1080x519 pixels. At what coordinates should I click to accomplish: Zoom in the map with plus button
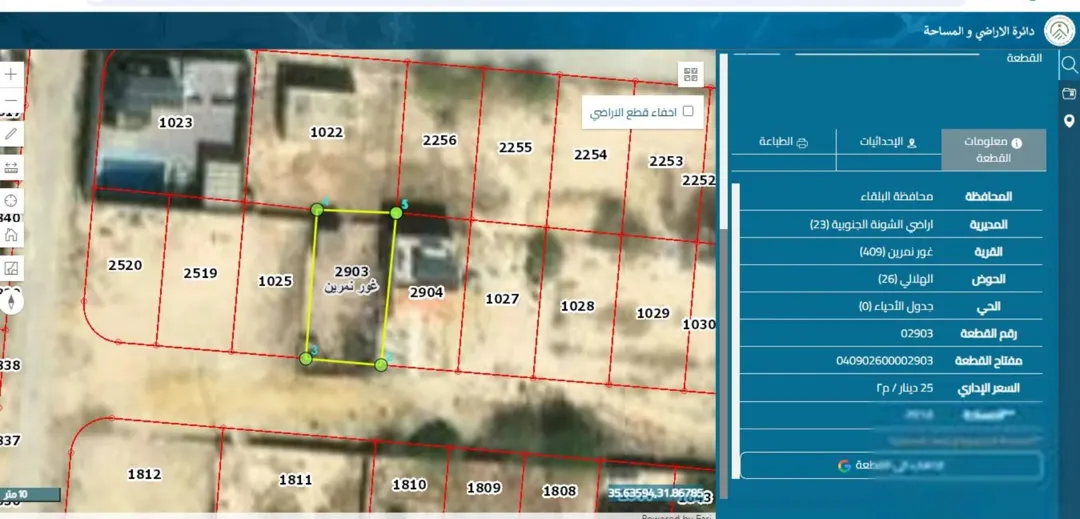point(11,74)
